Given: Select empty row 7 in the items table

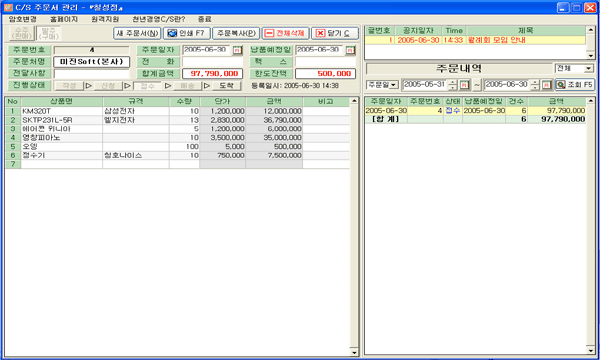Looking at the screenshot, I should click(177, 164).
